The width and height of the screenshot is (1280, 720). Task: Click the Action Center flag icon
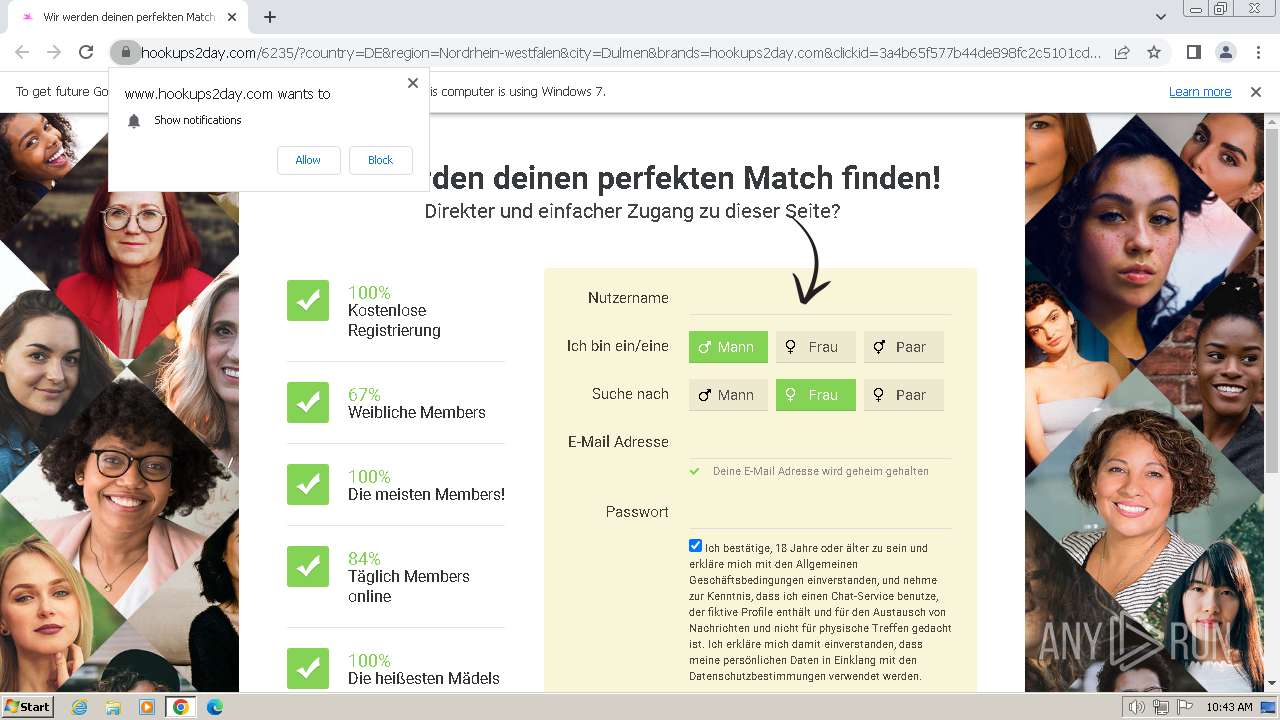coord(1185,707)
